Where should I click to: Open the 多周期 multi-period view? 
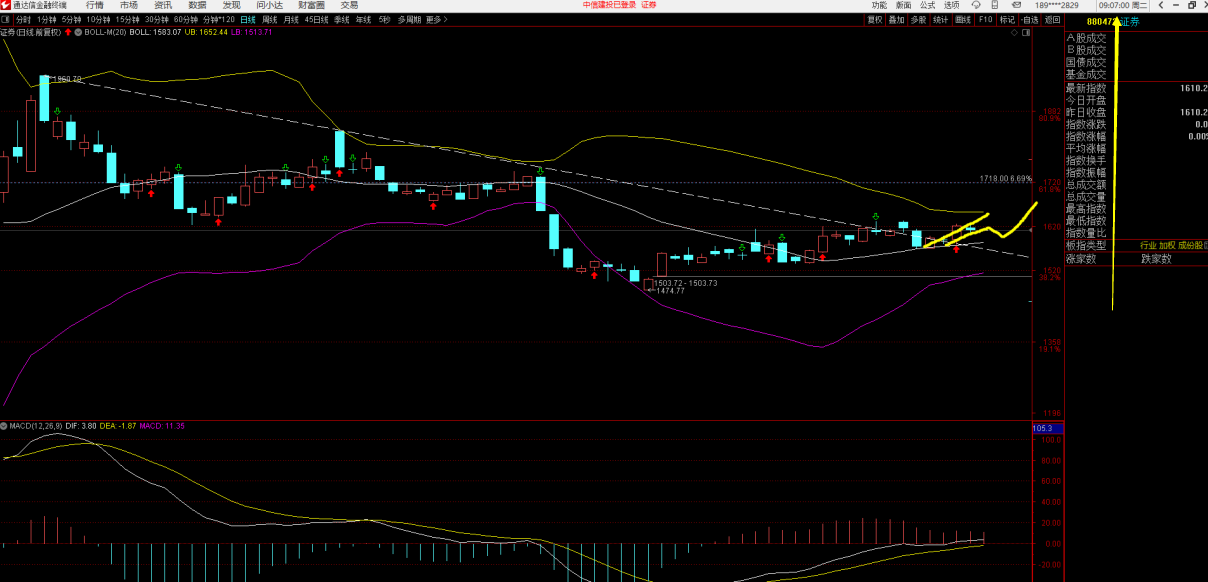(409, 19)
